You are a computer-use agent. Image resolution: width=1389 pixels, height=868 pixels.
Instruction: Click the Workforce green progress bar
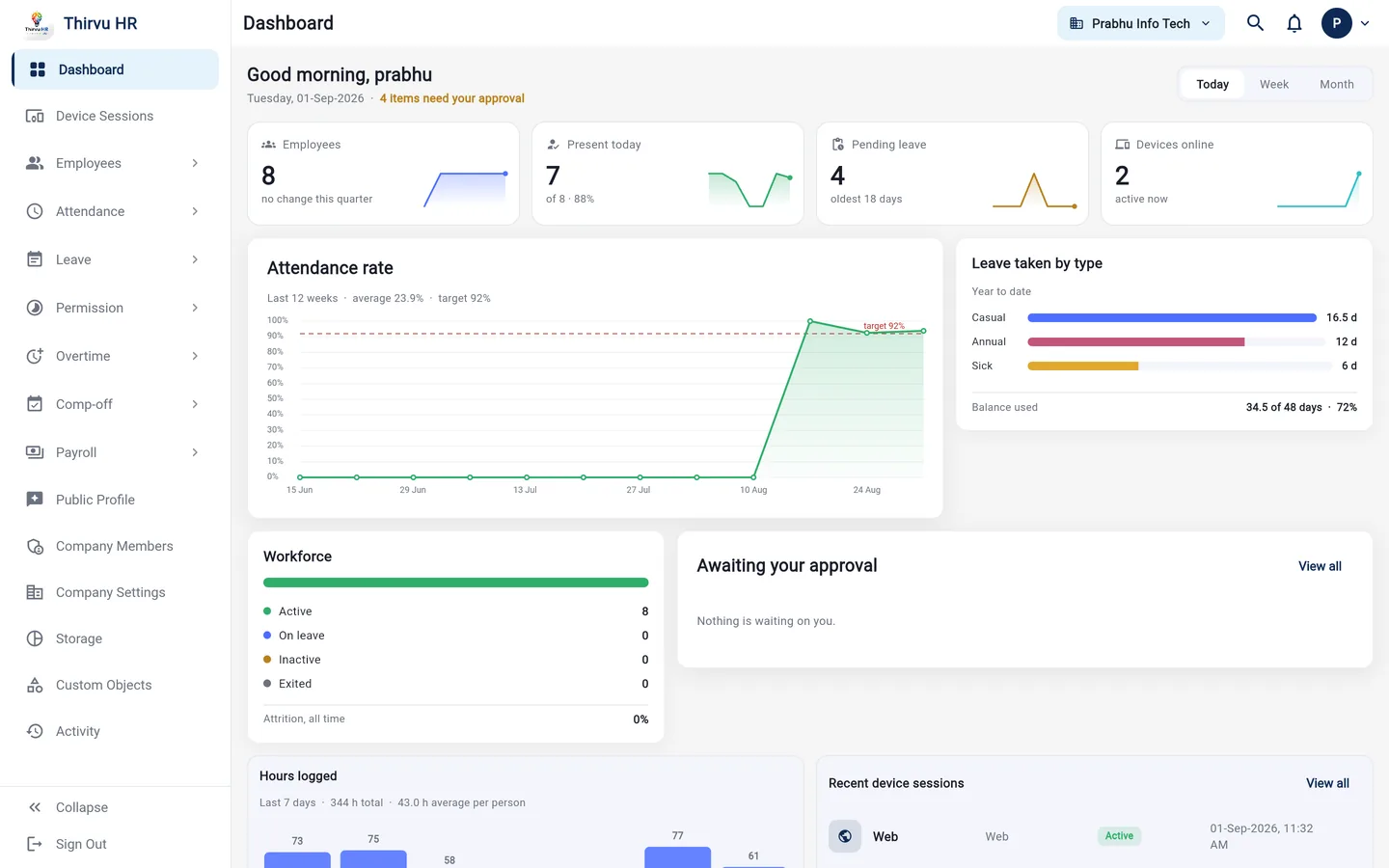click(x=456, y=583)
